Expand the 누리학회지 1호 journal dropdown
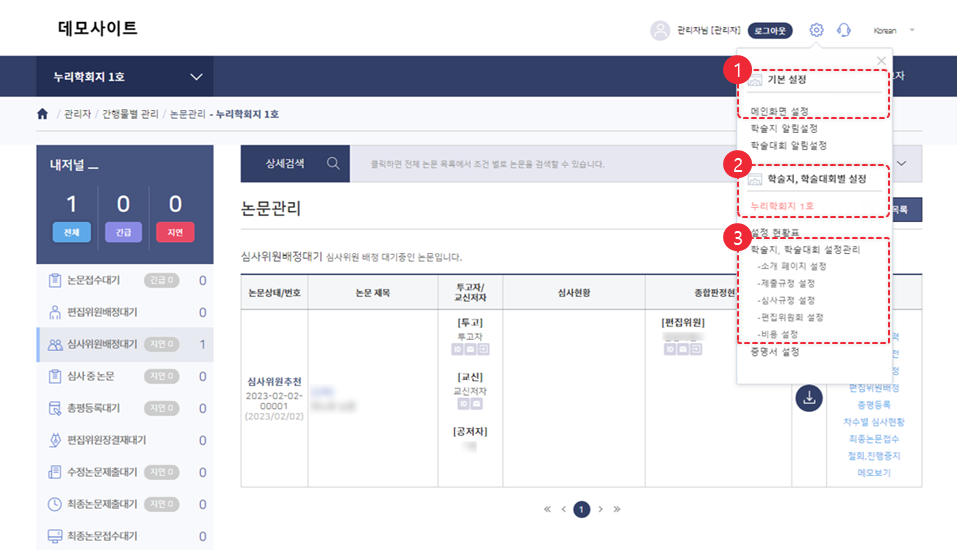The width and height of the screenshot is (957, 550). coord(196,77)
